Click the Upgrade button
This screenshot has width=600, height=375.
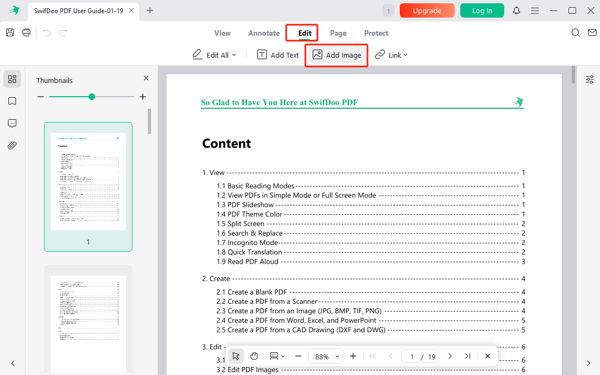(427, 11)
